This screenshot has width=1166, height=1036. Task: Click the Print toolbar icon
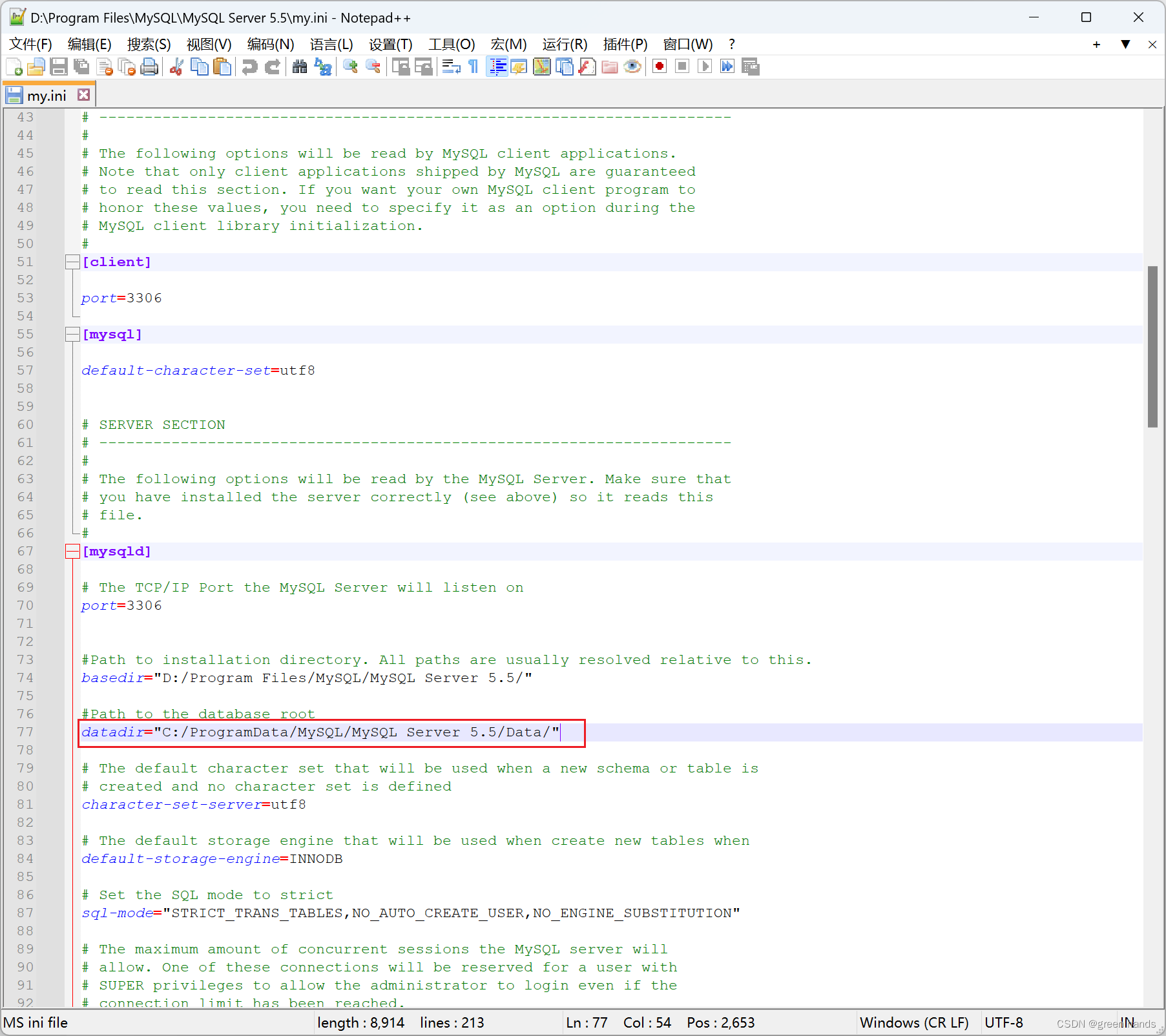[149, 67]
